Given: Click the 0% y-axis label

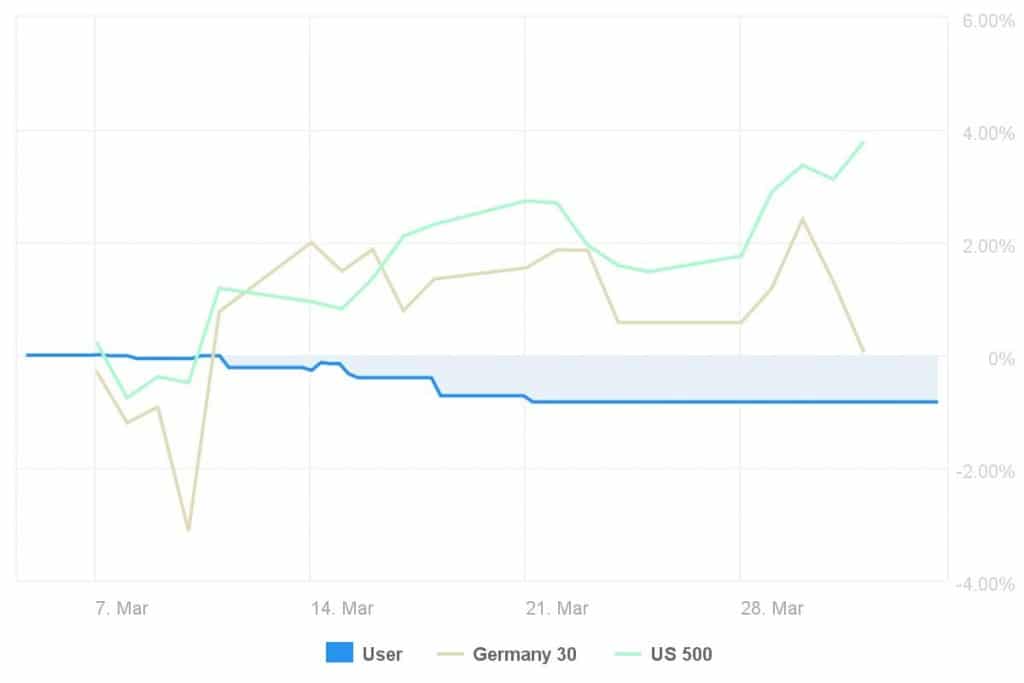Looking at the screenshot, I should pyautogui.click(x=1000, y=358).
